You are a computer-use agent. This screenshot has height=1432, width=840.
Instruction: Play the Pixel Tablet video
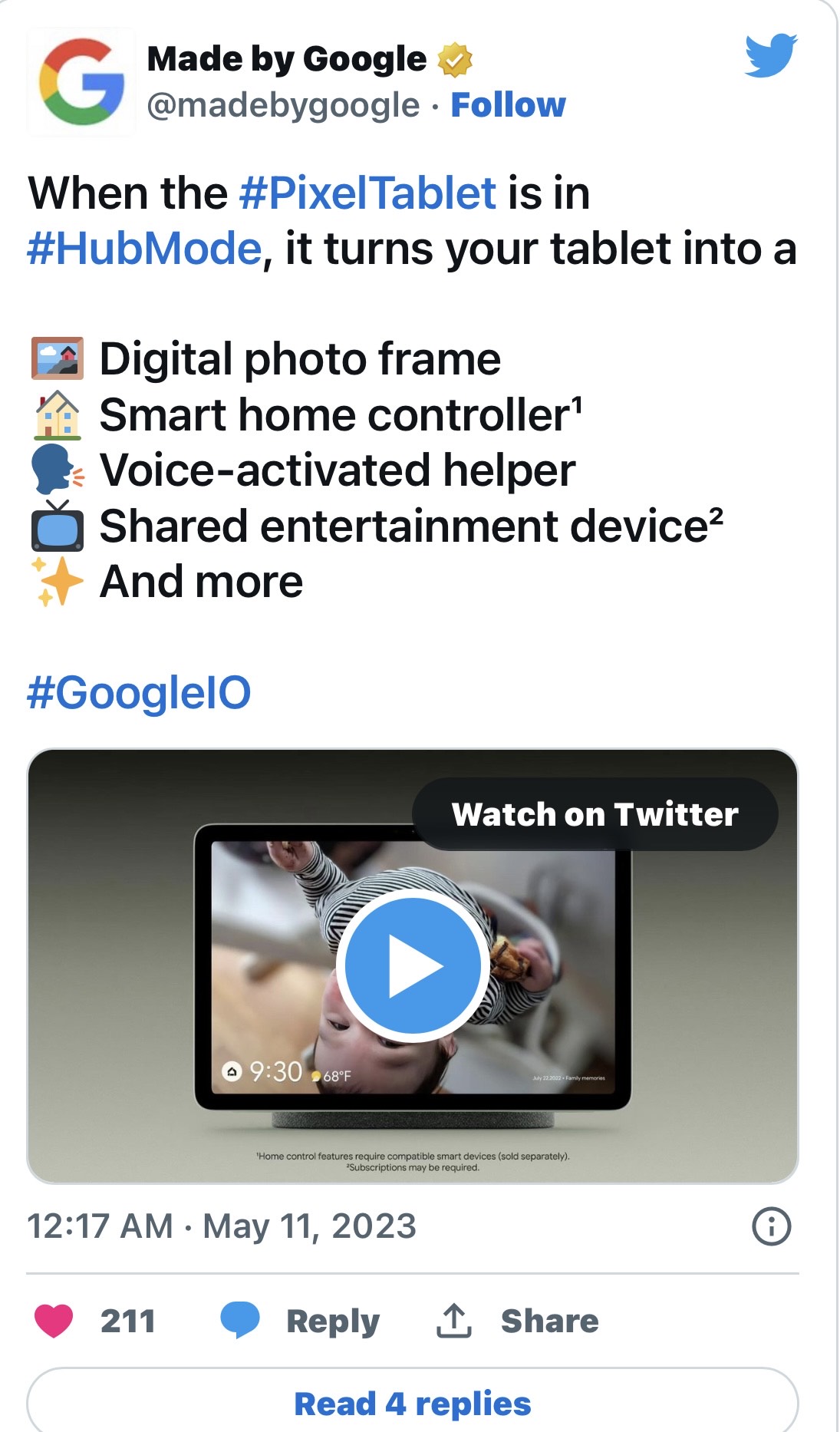tap(413, 965)
